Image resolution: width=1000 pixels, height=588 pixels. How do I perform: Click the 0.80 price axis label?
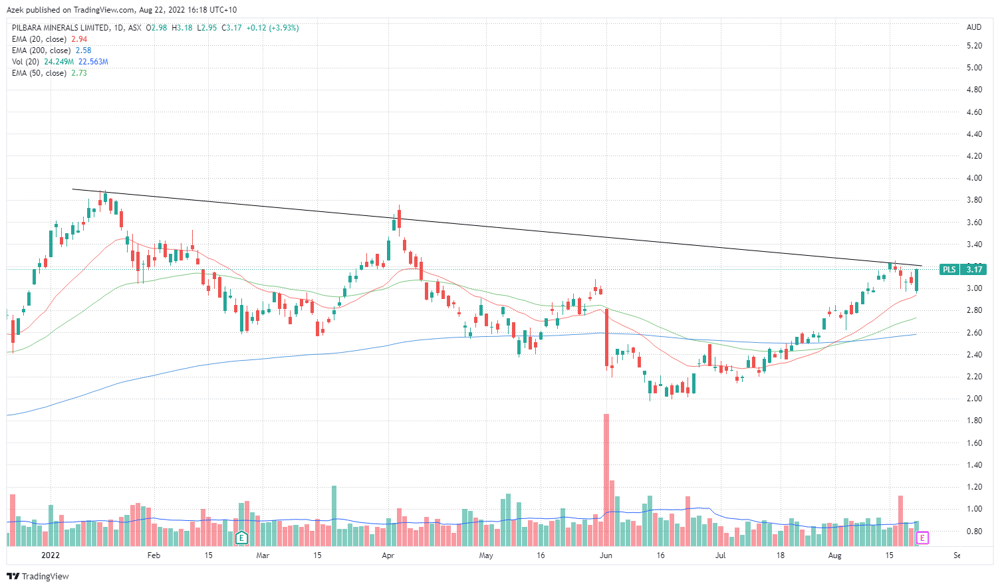[974, 531]
